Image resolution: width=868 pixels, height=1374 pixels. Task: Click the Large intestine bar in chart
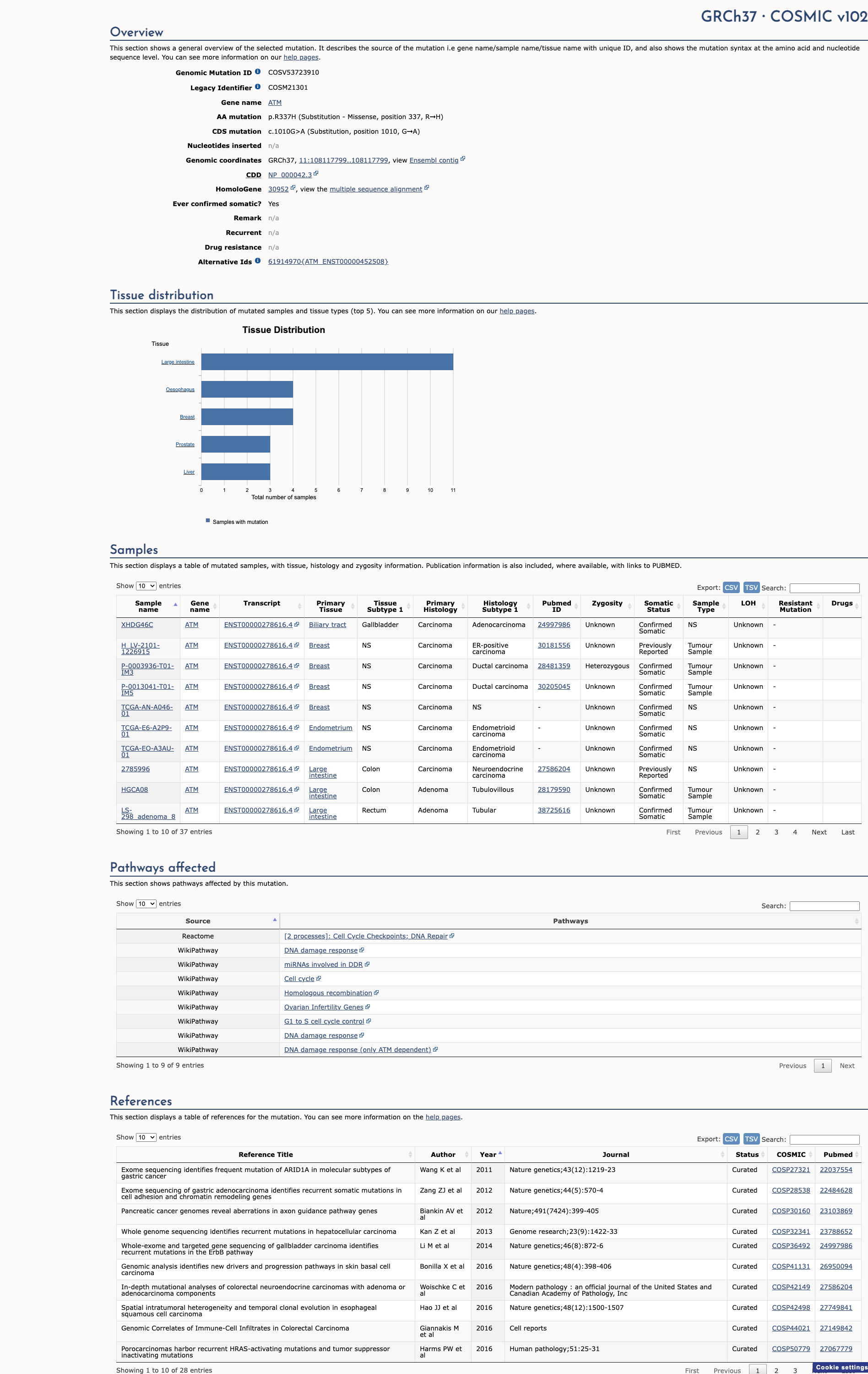point(327,362)
